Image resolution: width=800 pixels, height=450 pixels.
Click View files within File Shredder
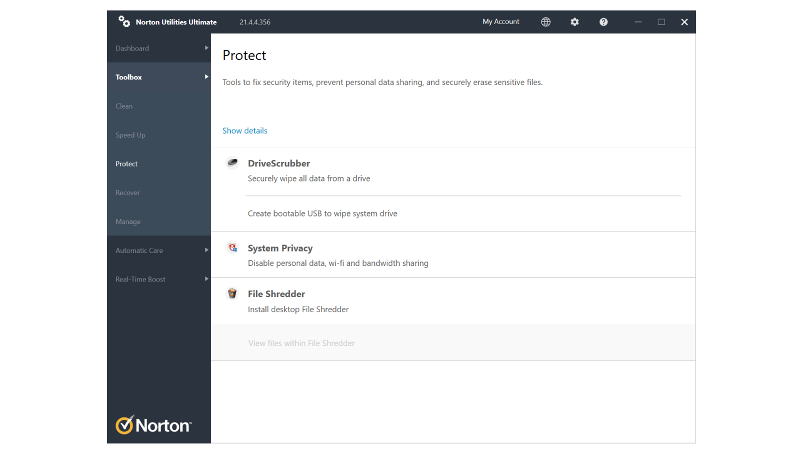pos(301,343)
